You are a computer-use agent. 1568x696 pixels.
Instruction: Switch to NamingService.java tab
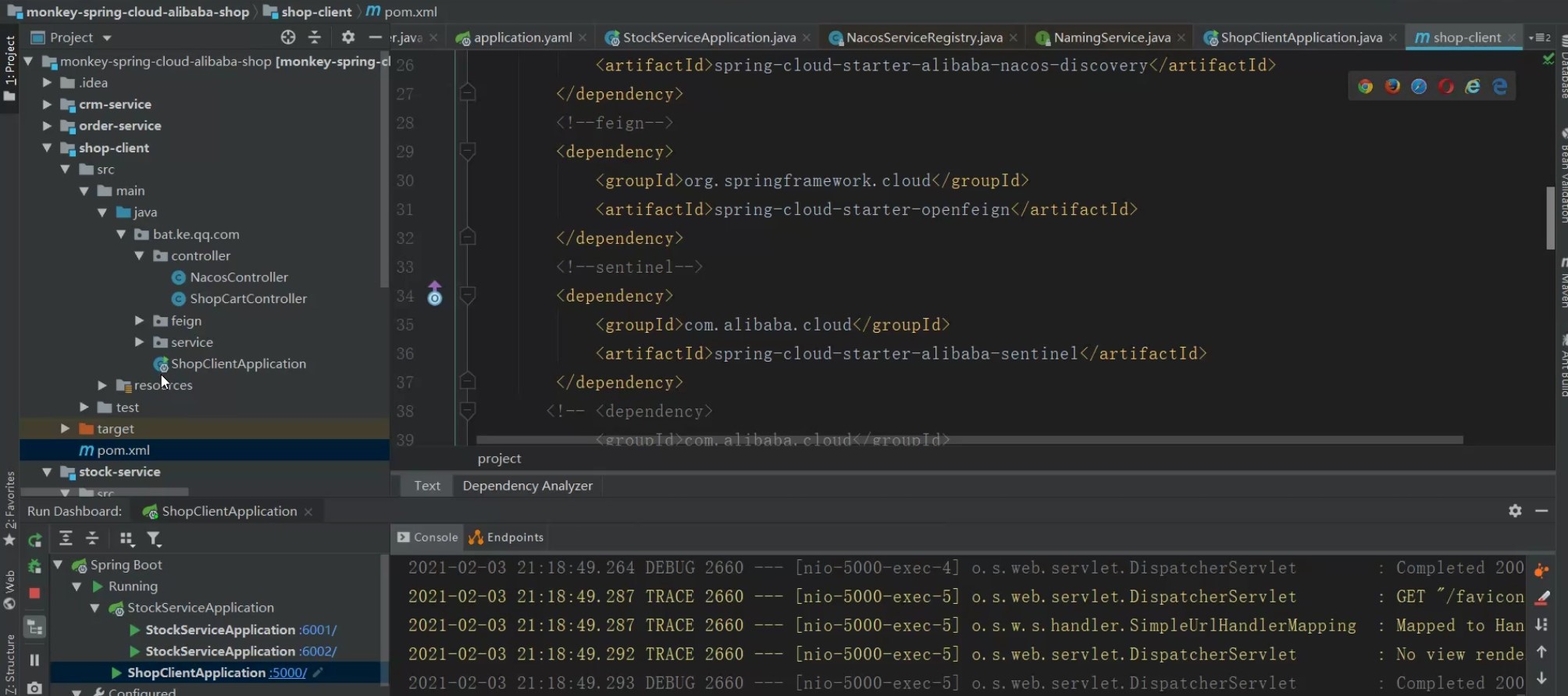(x=1111, y=37)
